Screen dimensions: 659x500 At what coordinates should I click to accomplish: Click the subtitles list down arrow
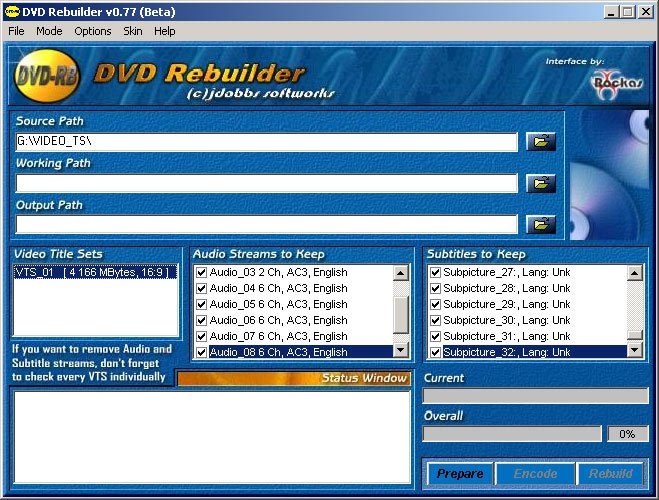click(635, 350)
